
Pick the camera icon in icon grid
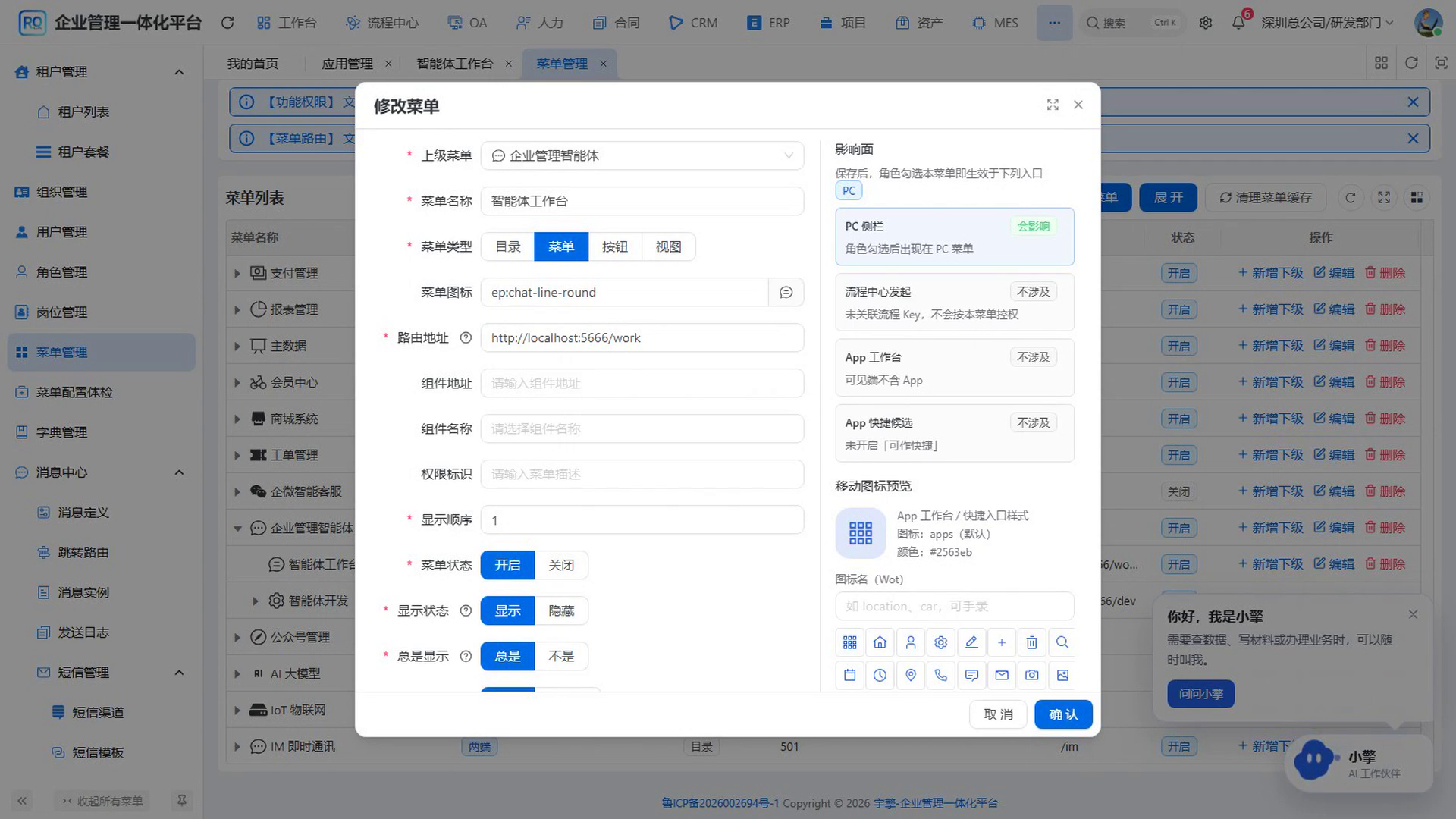(x=1031, y=675)
